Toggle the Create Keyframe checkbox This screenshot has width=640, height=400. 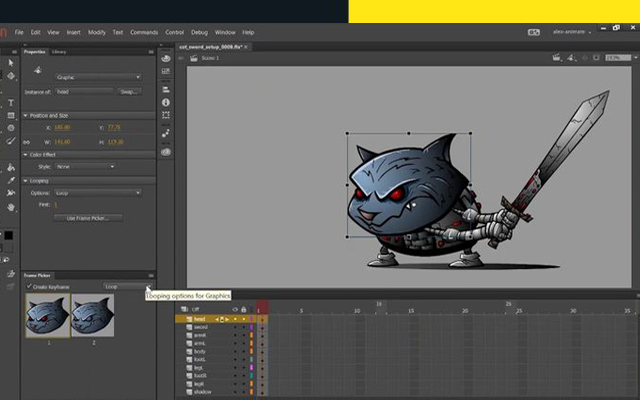pyautogui.click(x=29, y=286)
